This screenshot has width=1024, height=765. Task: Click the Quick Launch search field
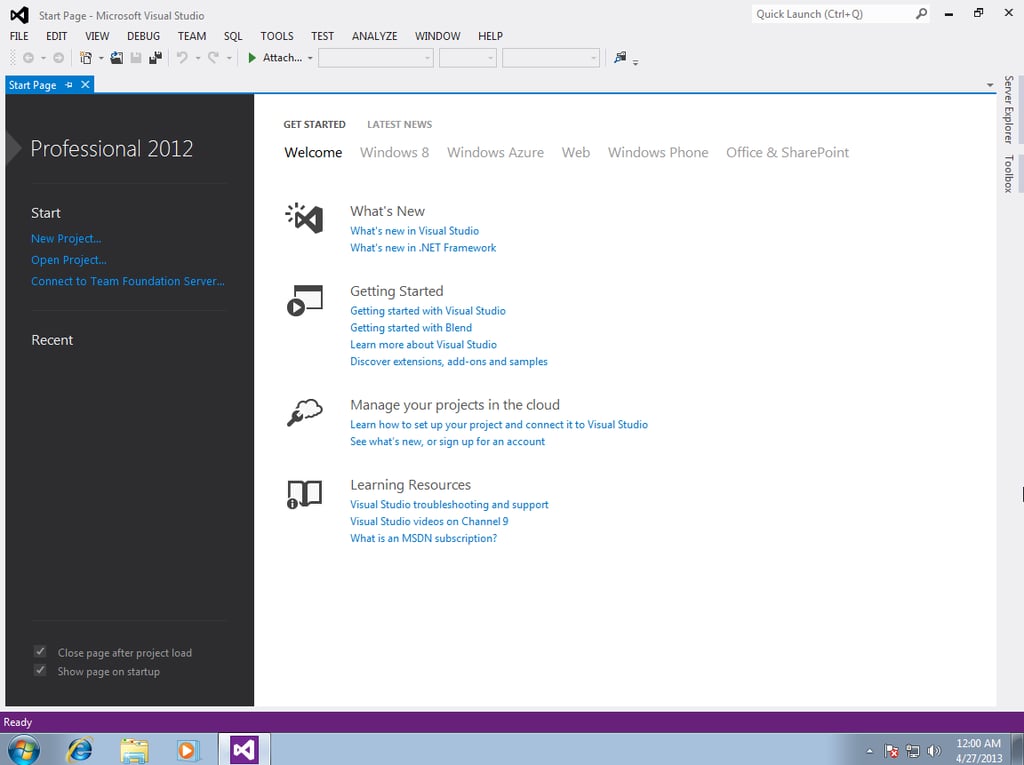[x=833, y=14]
